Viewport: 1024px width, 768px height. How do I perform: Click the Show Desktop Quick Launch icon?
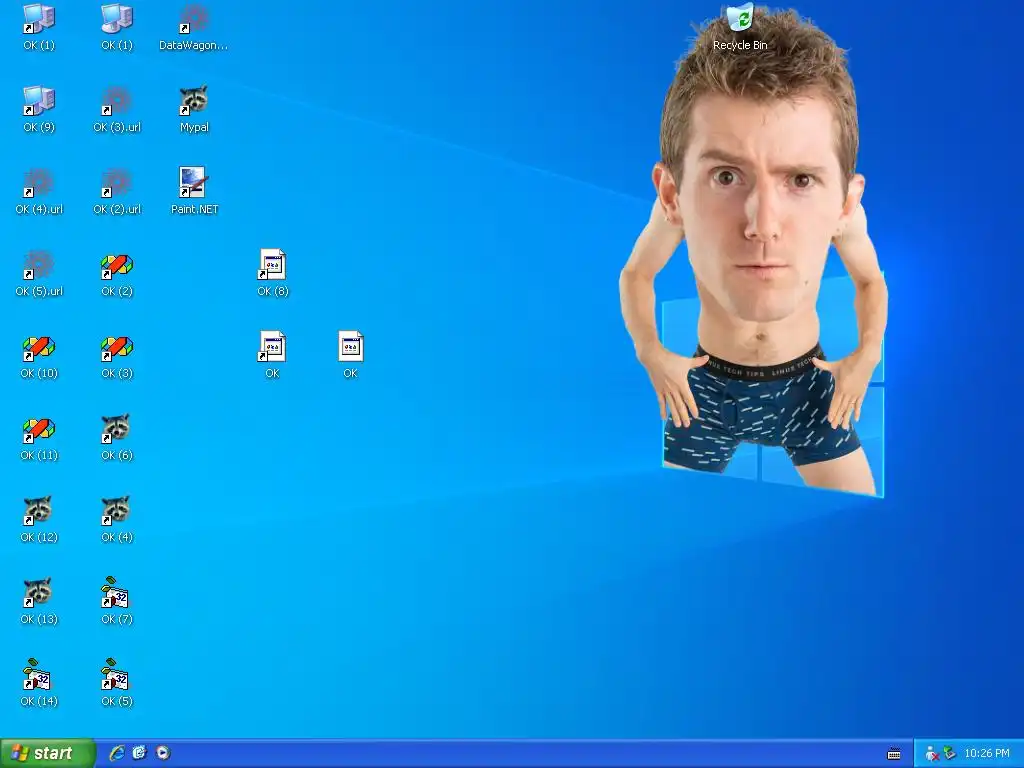[x=140, y=753]
